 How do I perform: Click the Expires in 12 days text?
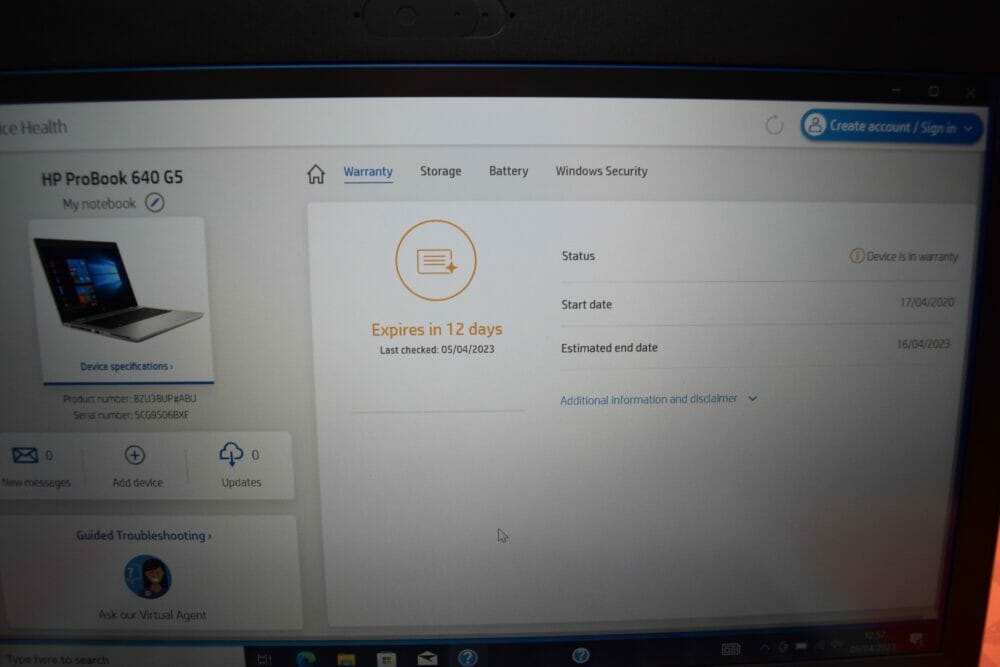click(437, 330)
